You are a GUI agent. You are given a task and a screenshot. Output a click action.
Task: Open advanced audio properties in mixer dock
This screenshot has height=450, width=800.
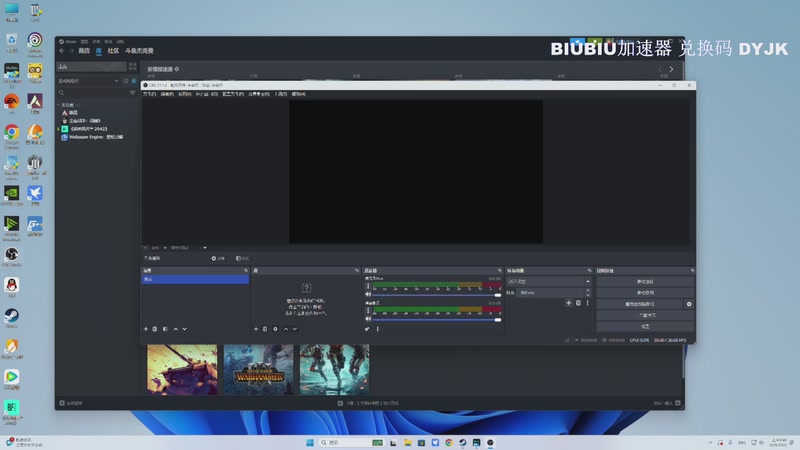[367, 329]
